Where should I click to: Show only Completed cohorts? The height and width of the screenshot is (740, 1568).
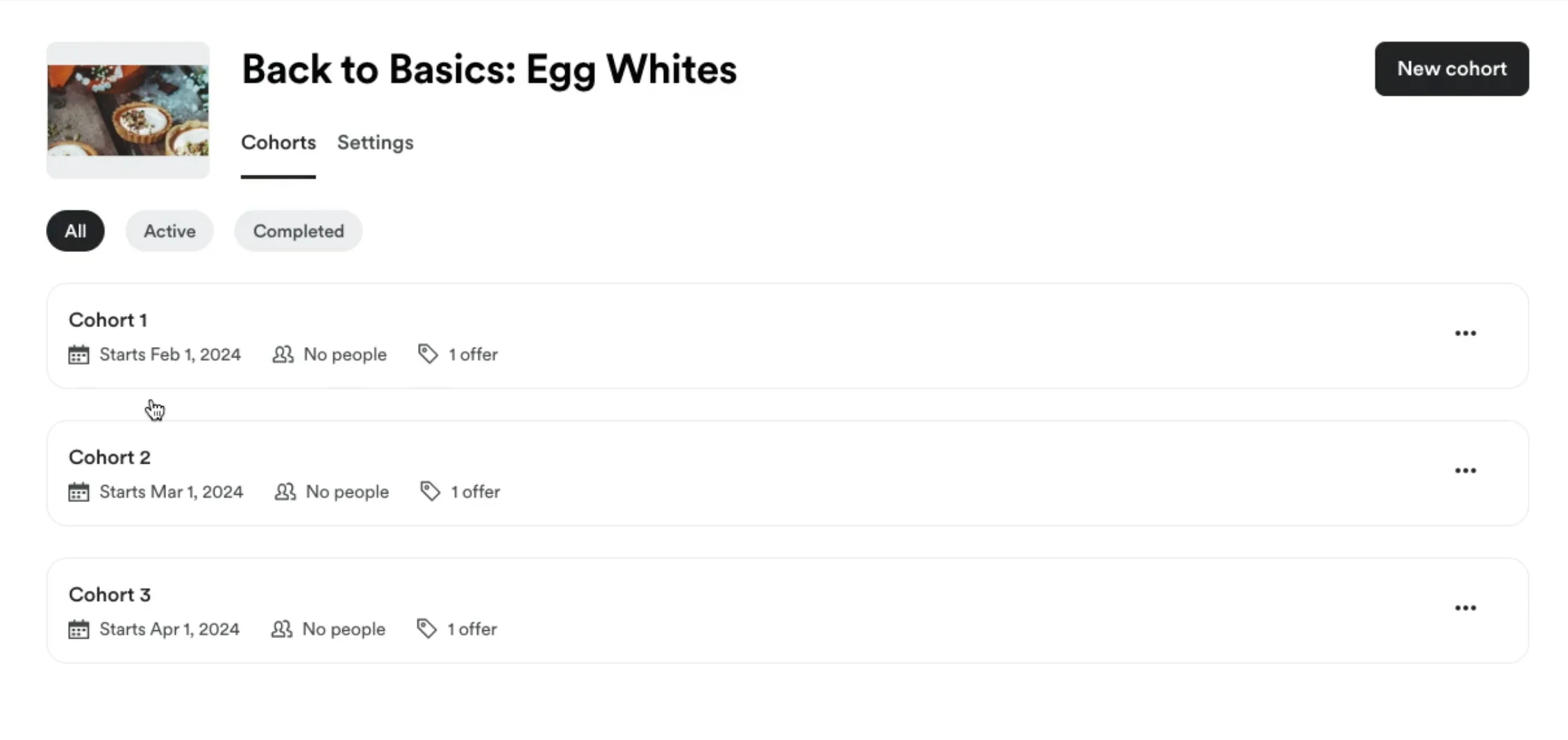[298, 231]
